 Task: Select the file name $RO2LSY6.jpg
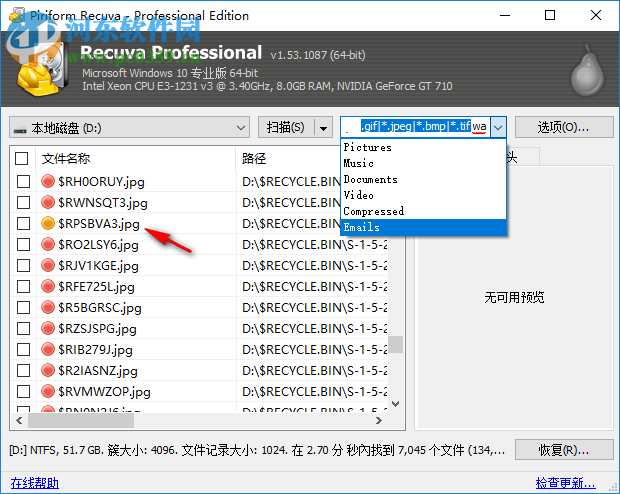point(98,244)
